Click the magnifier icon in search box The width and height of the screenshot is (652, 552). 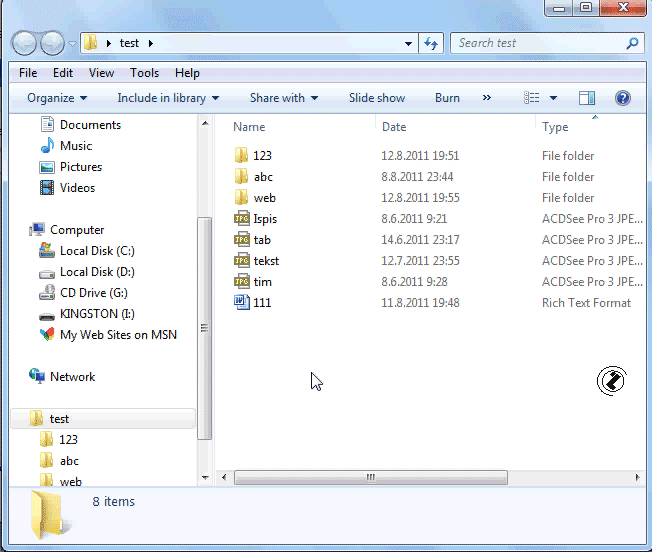pos(632,43)
